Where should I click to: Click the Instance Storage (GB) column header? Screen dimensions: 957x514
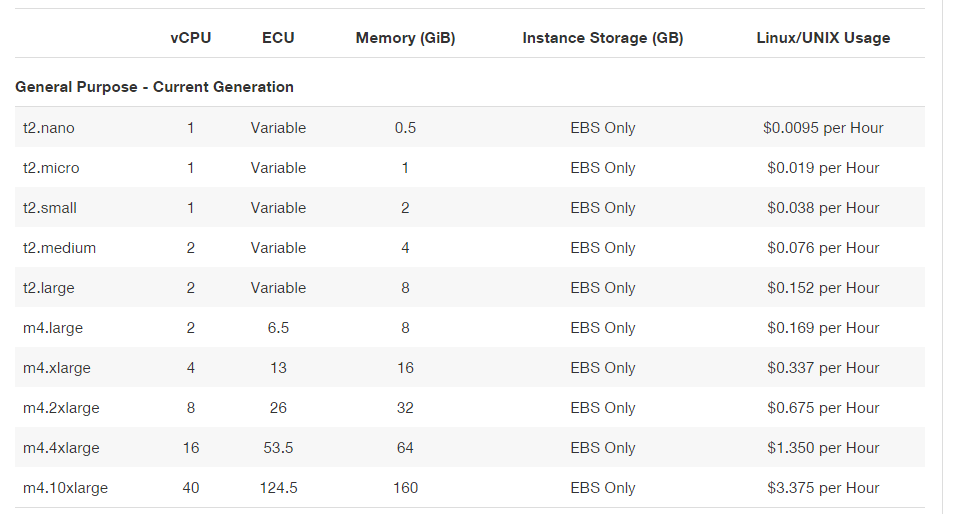tap(603, 38)
